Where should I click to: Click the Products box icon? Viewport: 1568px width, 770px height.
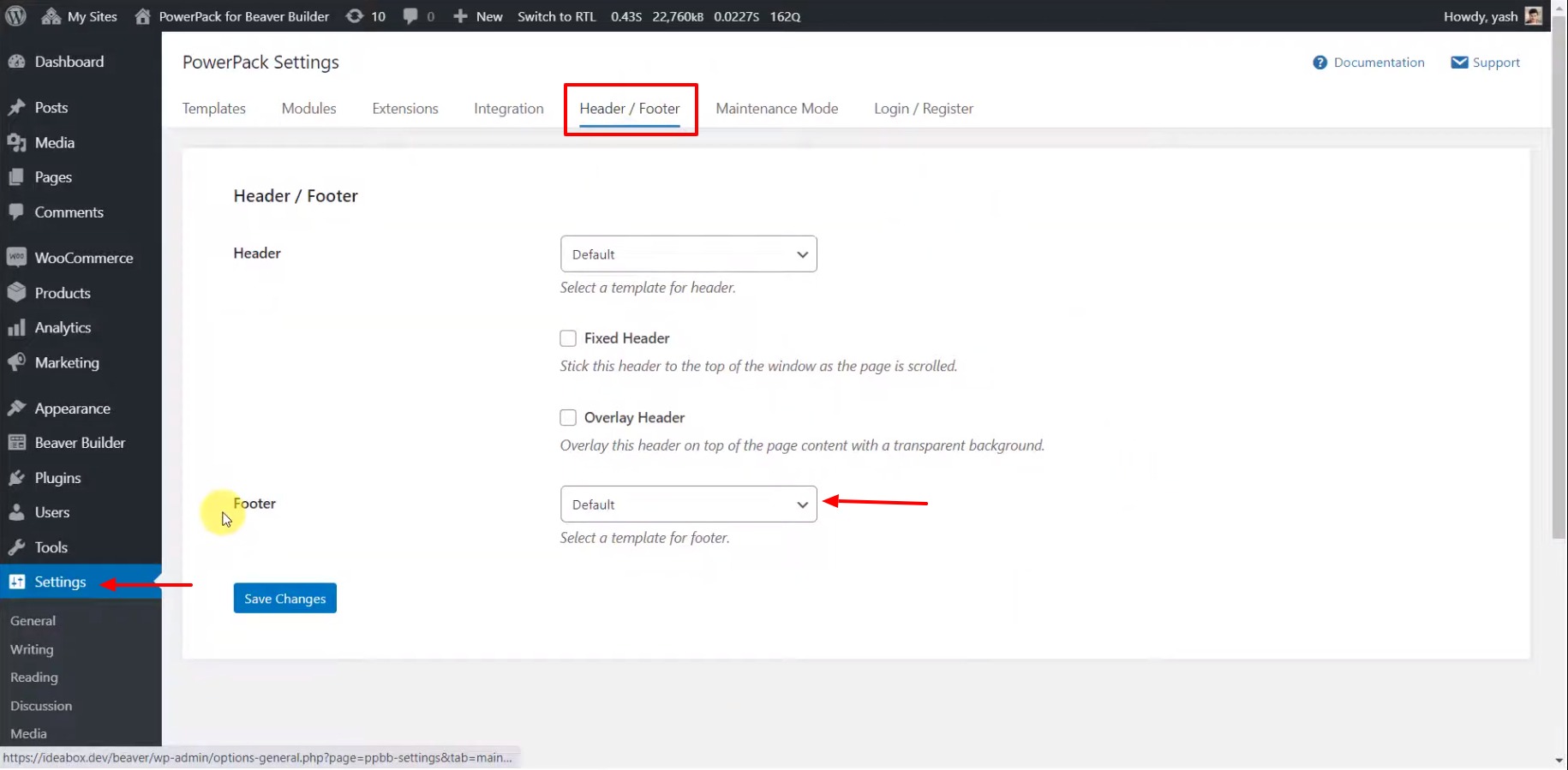point(16,292)
